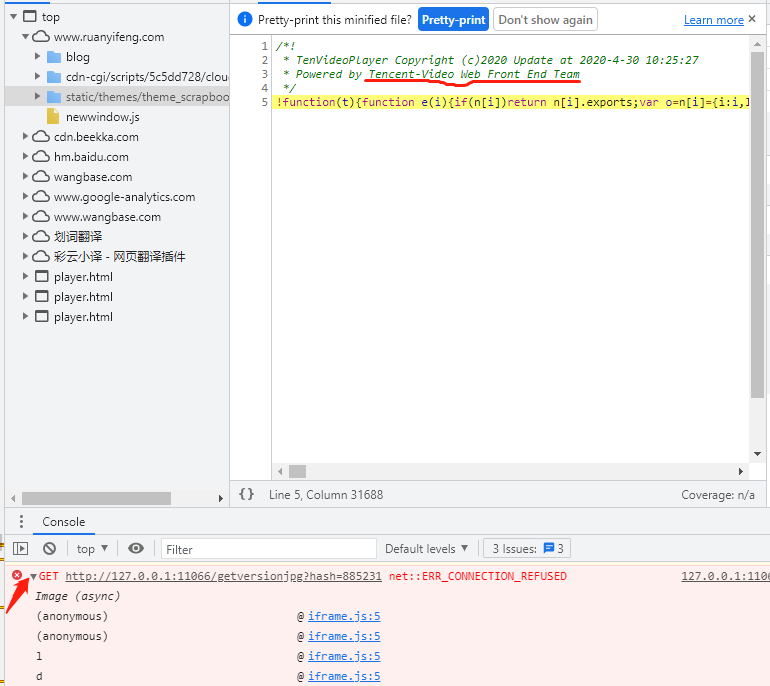Viewport: 770px width, 686px height.
Task: Open the three-dot drawer menu beside Console
Action: 21,522
